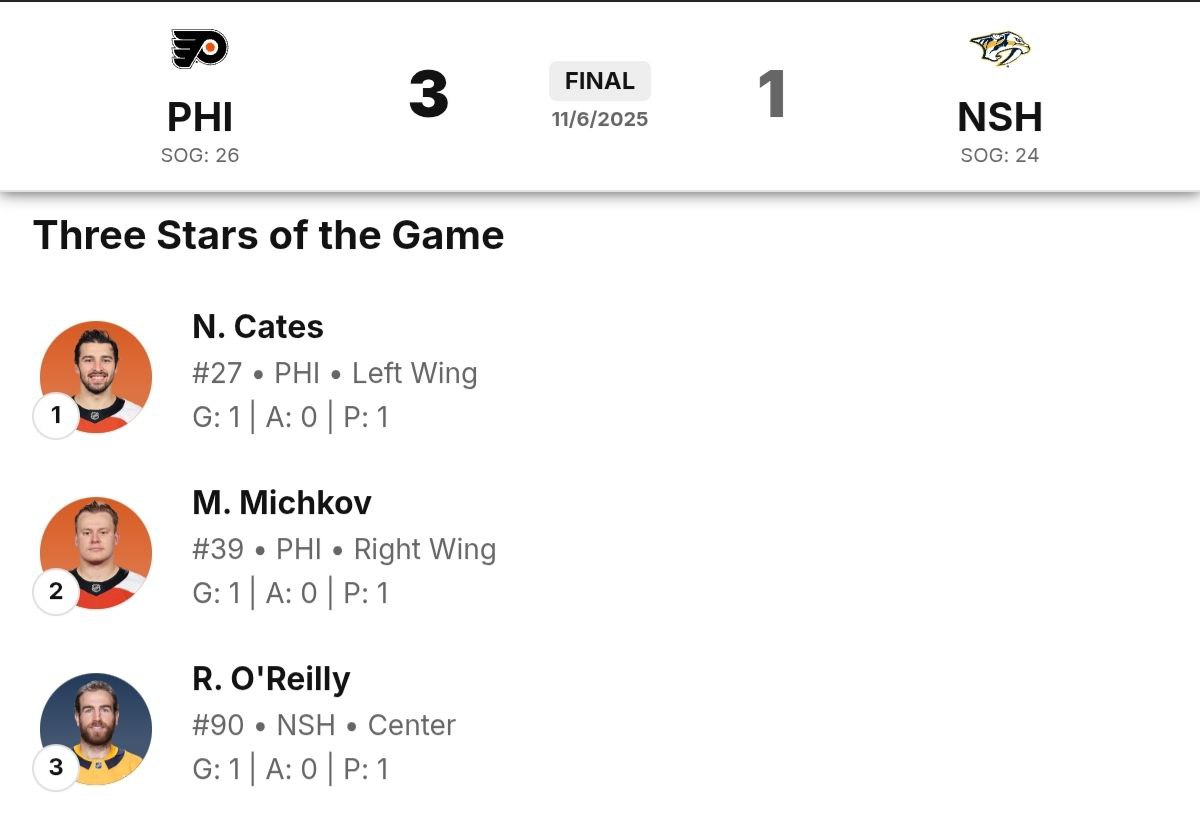Click Philadelphia's score of 3
This screenshot has height=819, width=1200.
point(429,95)
